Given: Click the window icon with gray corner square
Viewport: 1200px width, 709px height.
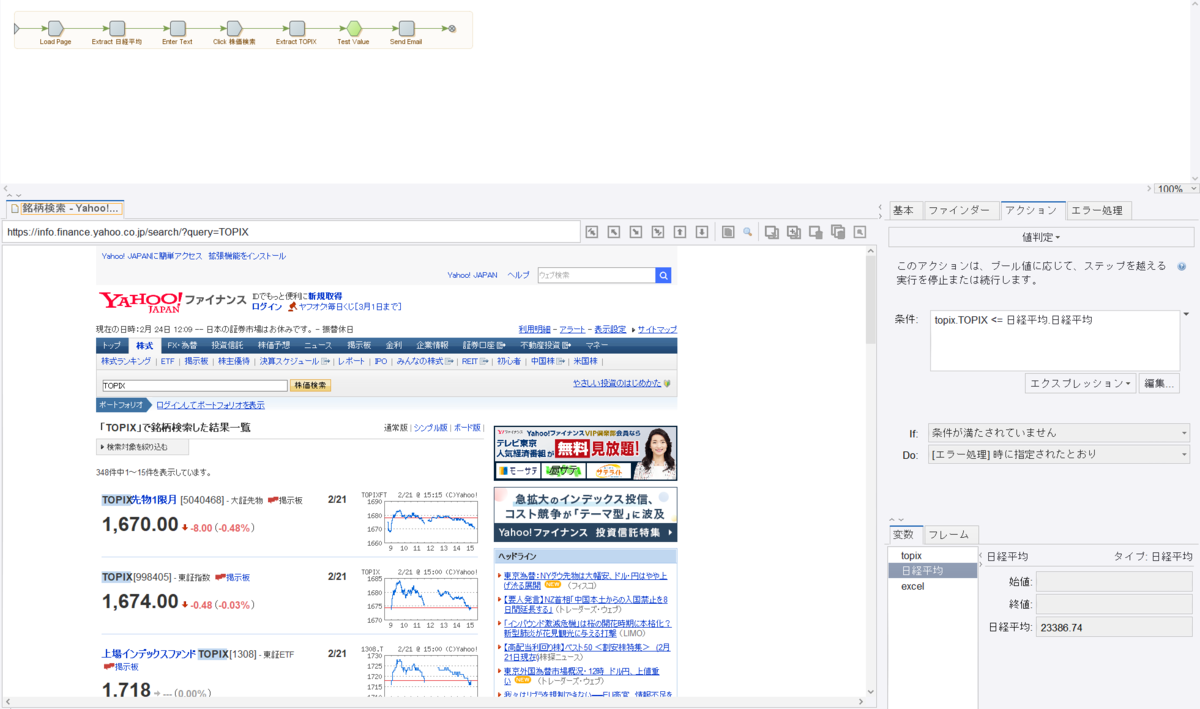Looking at the screenshot, I should click(x=816, y=232).
